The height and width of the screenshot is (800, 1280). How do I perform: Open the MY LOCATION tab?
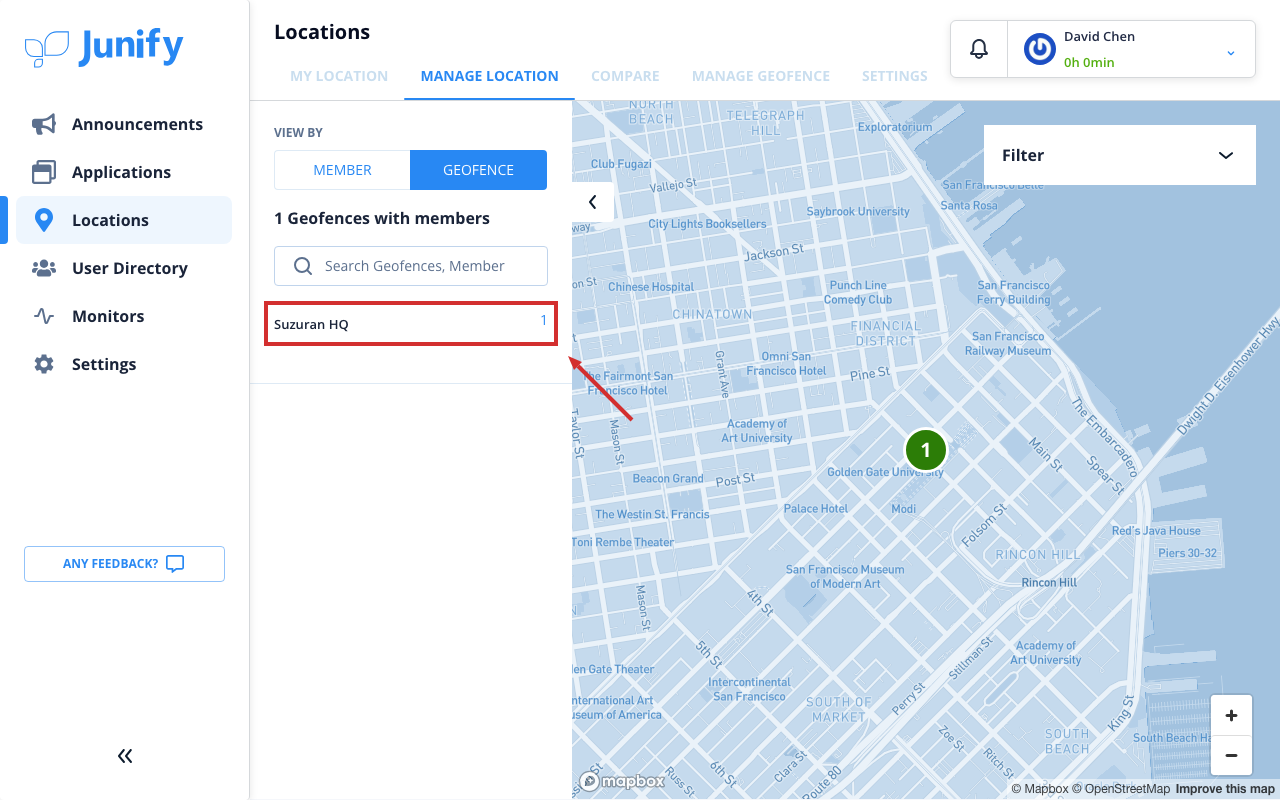[x=339, y=76]
